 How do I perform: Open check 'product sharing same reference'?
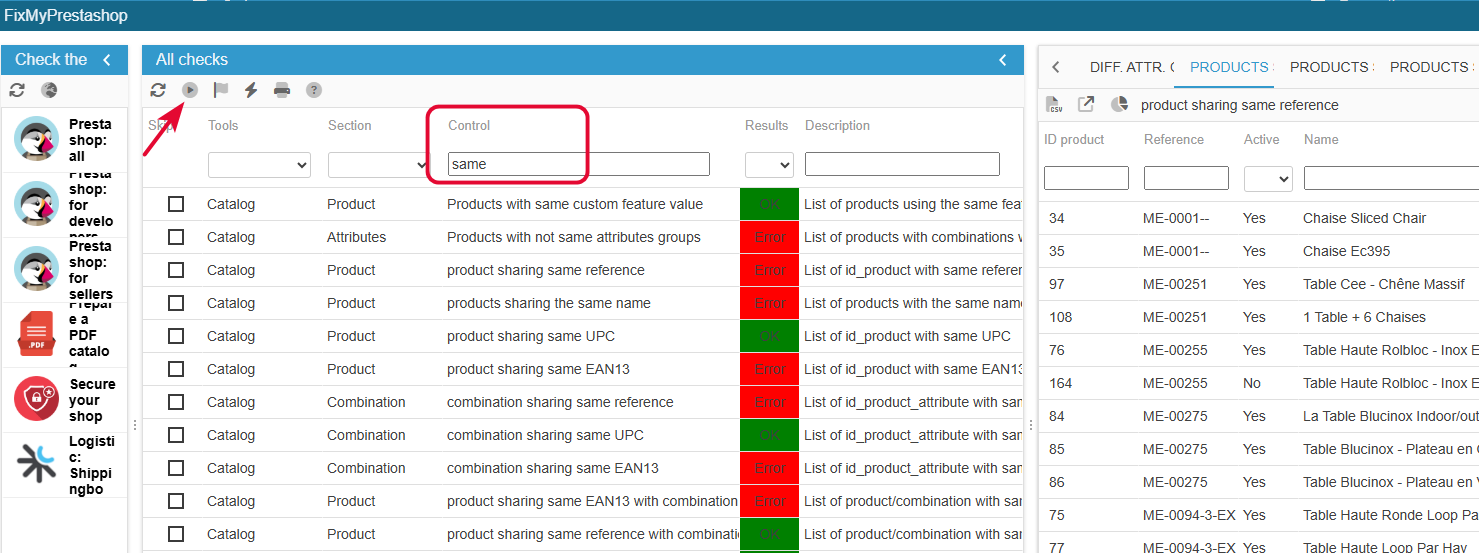546,270
